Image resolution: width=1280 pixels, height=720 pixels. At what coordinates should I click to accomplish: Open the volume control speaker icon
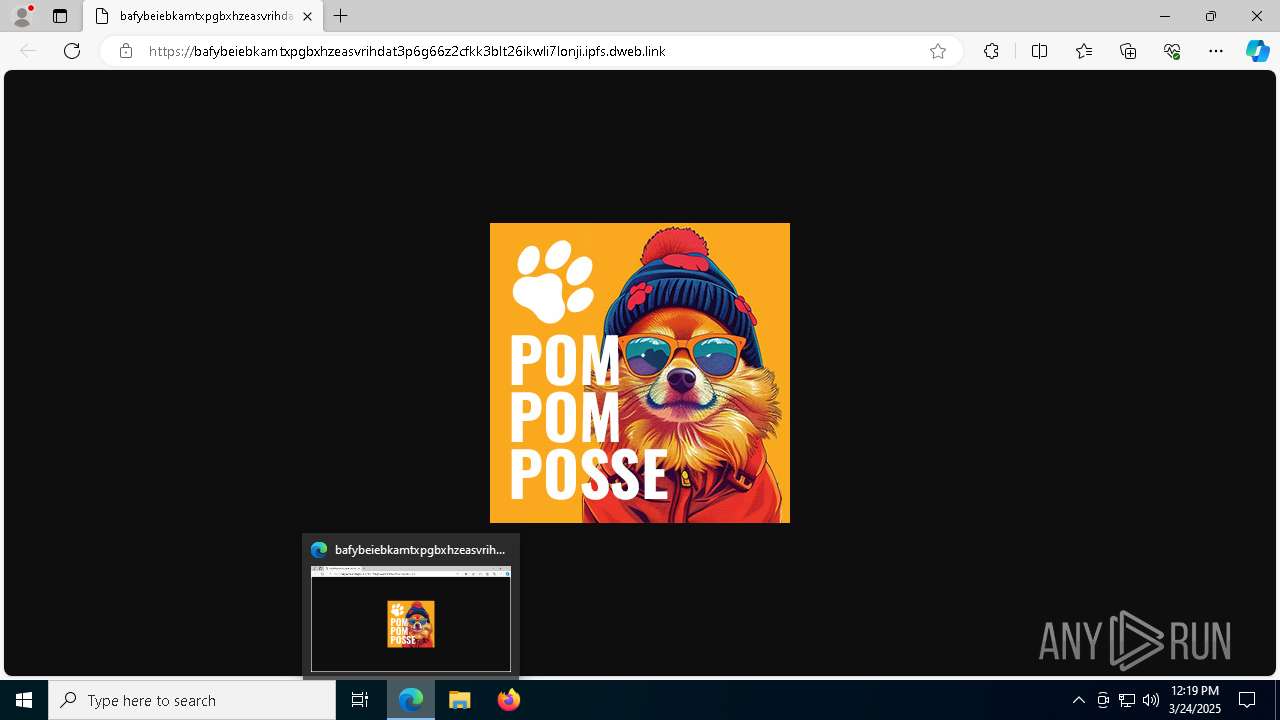(x=1151, y=700)
